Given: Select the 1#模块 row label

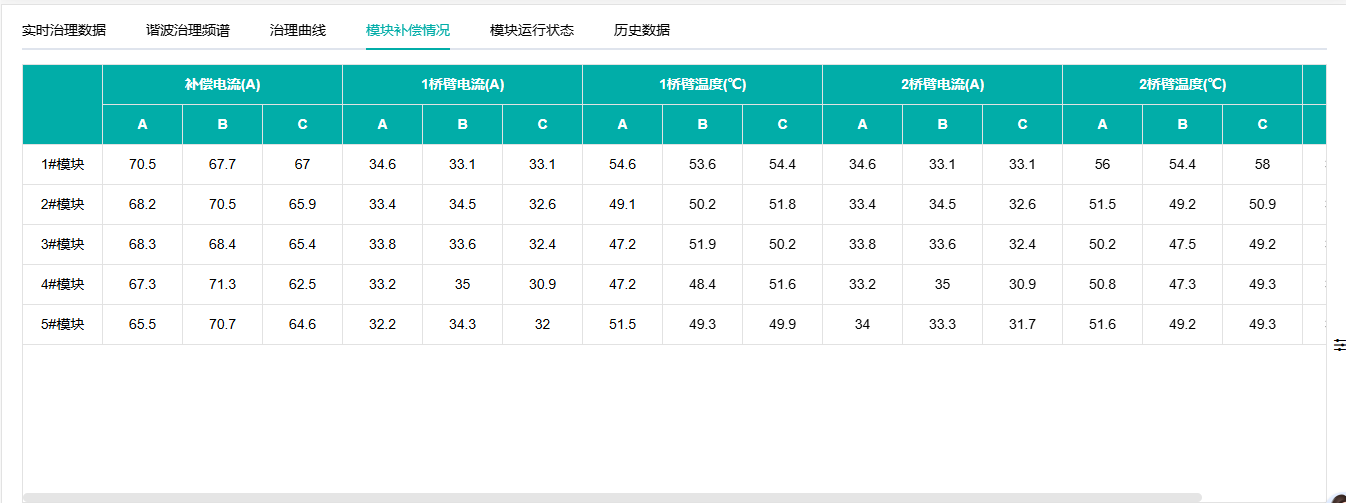Looking at the screenshot, I should click(x=63, y=165).
